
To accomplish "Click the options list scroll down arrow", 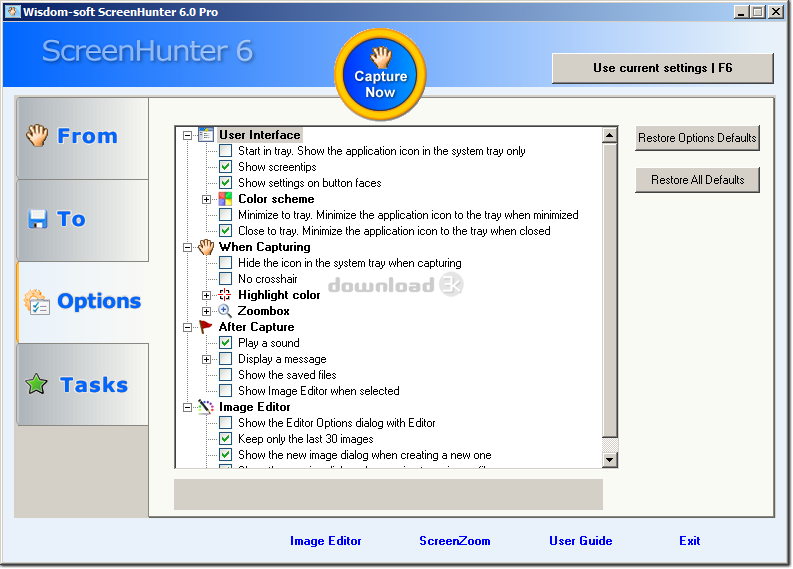I will [x=609, y=460].
